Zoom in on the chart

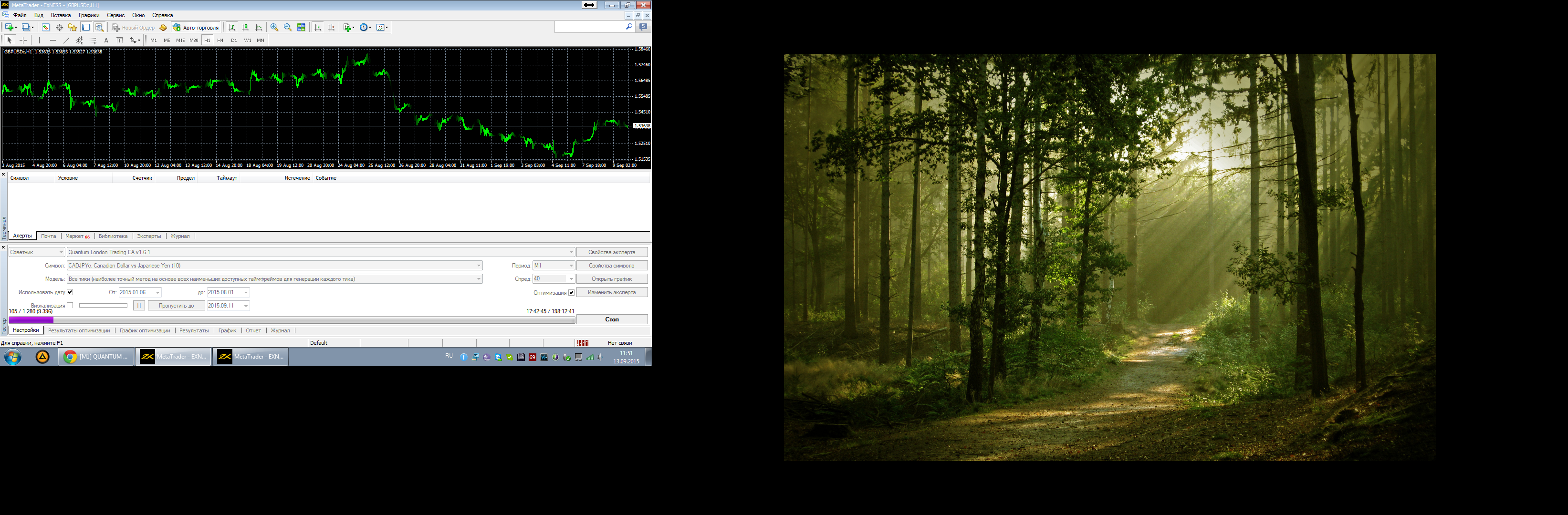tap(274, 27)
